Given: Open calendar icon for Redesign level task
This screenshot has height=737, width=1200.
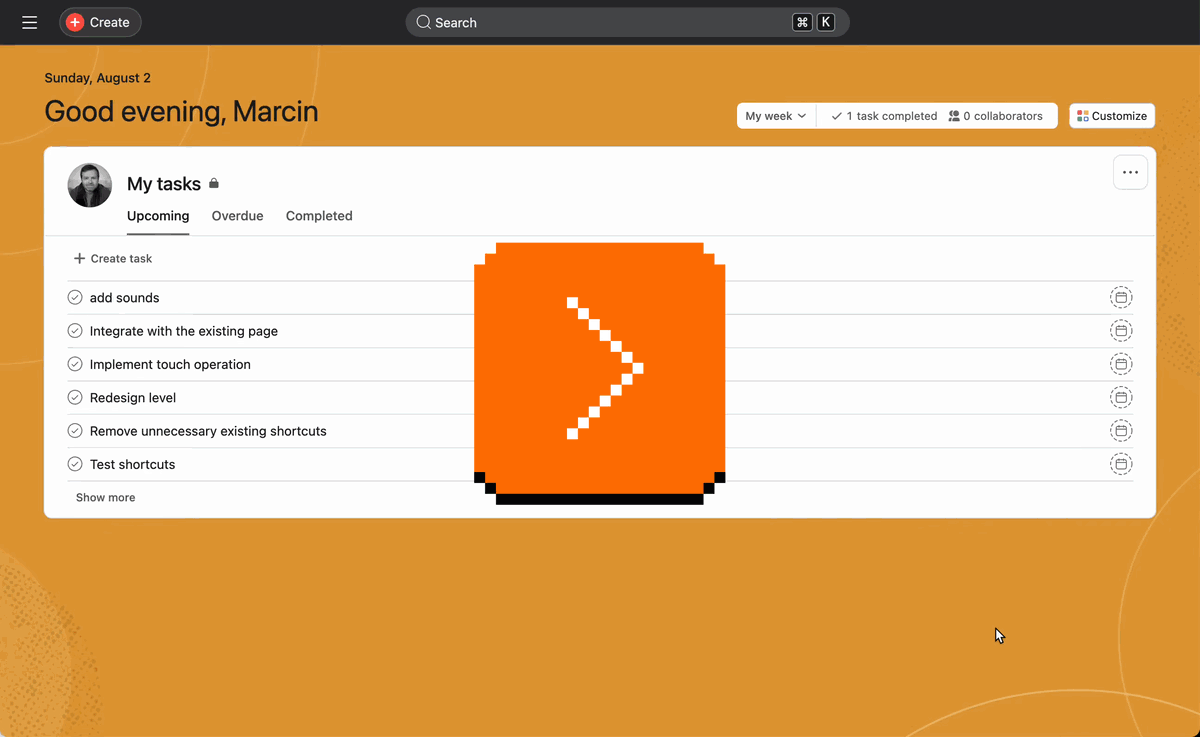Looking at the screenshot, I should point(1121,398).
